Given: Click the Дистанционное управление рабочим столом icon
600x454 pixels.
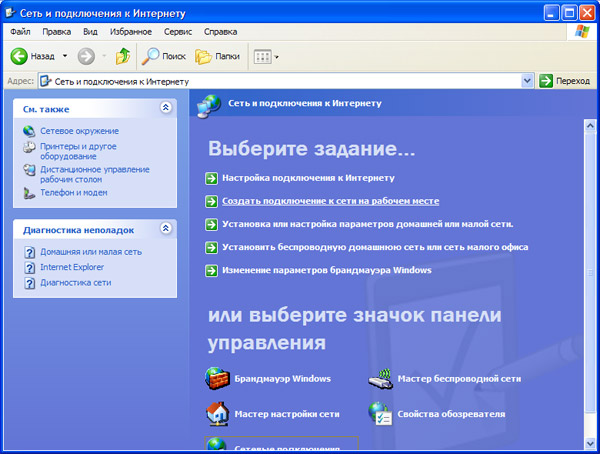Looking at the screenshot, I should point(29,170).
